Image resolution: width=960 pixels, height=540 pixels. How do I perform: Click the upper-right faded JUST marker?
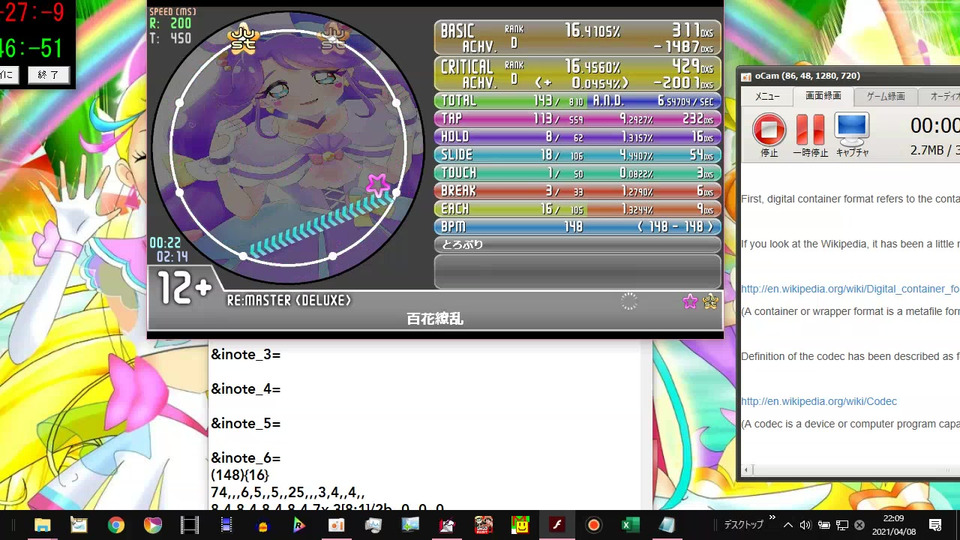click(334, 37)
